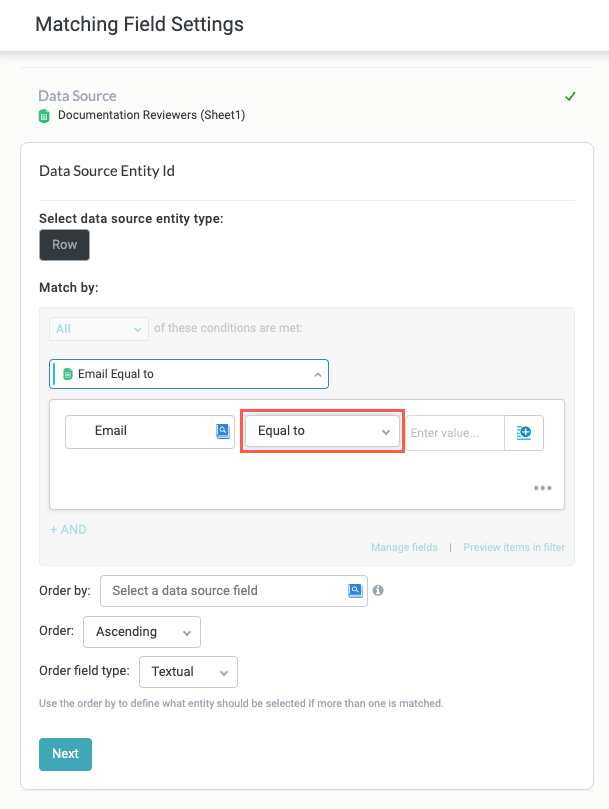Click lookup icon in Order by field
The image size is (609, 809).
coord(355,591)
